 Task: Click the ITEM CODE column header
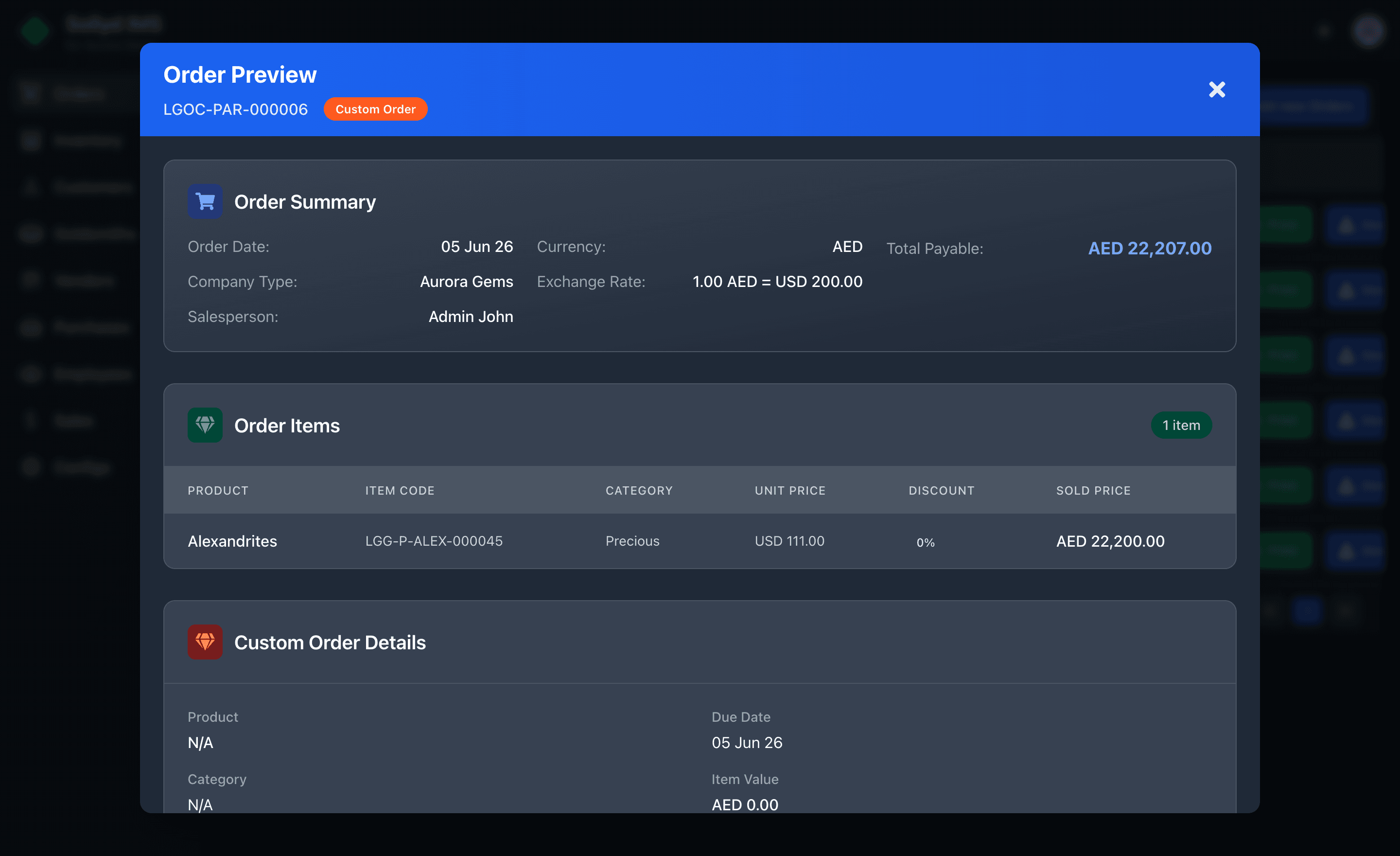pos(400,491)
